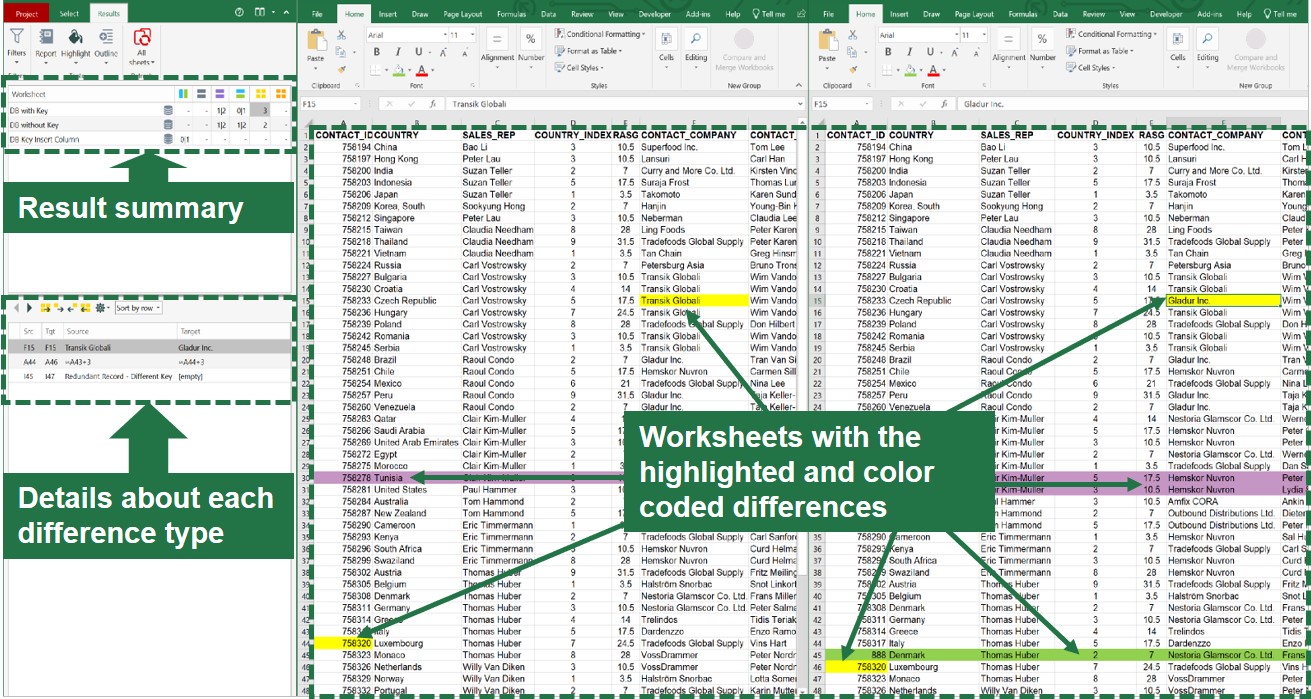Toggle Bold formatting in left workbook
The image size is (1311, 699).
375,52
